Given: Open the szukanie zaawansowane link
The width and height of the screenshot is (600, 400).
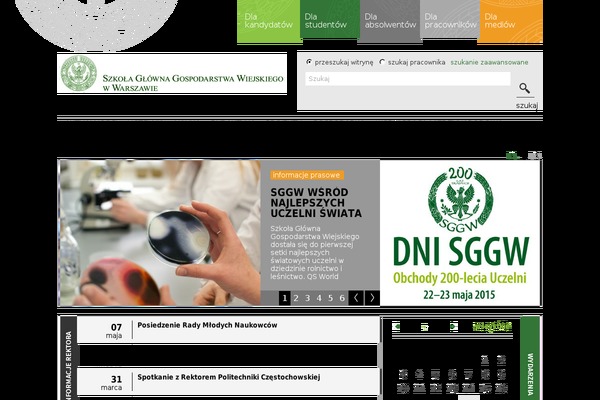Looking at the screenshot, I should pos(489,62).
